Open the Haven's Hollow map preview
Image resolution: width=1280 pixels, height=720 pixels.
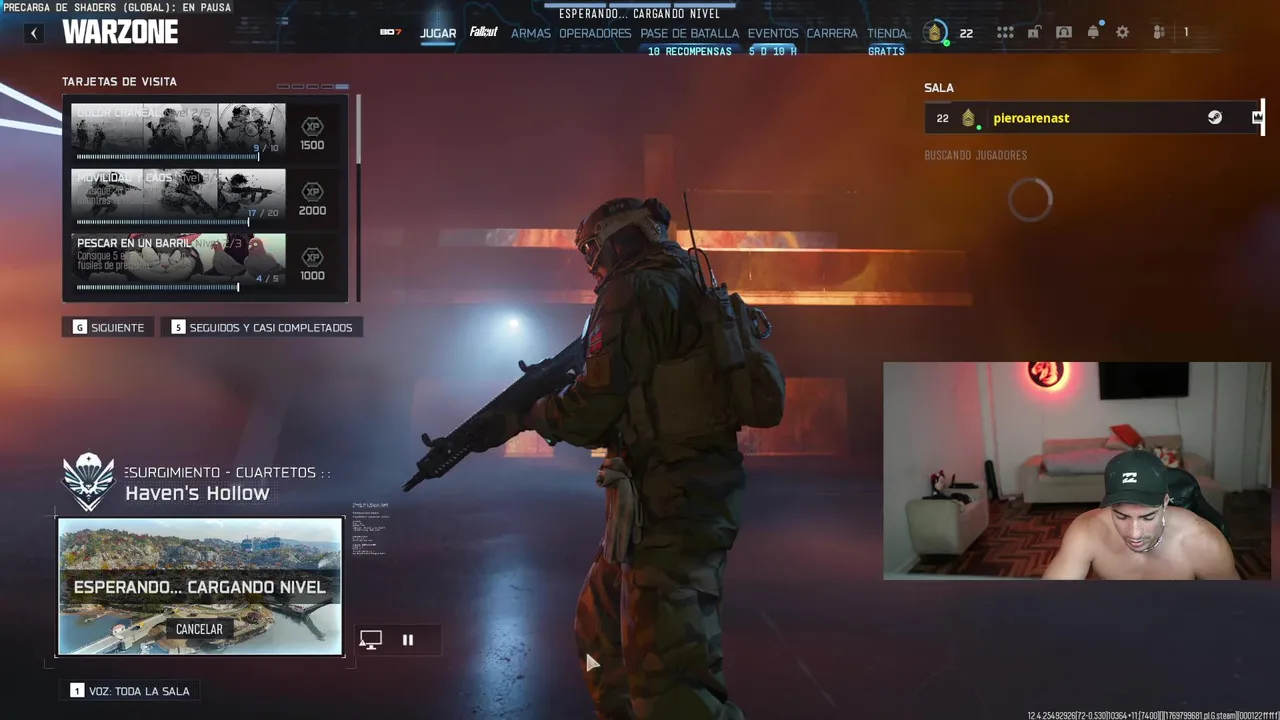(200, 586)
